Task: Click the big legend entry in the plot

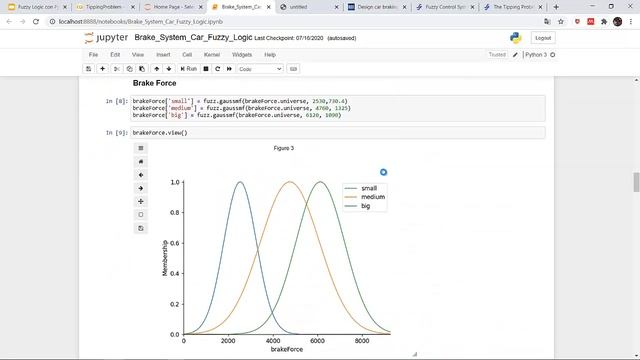Action: coord(358,206)
